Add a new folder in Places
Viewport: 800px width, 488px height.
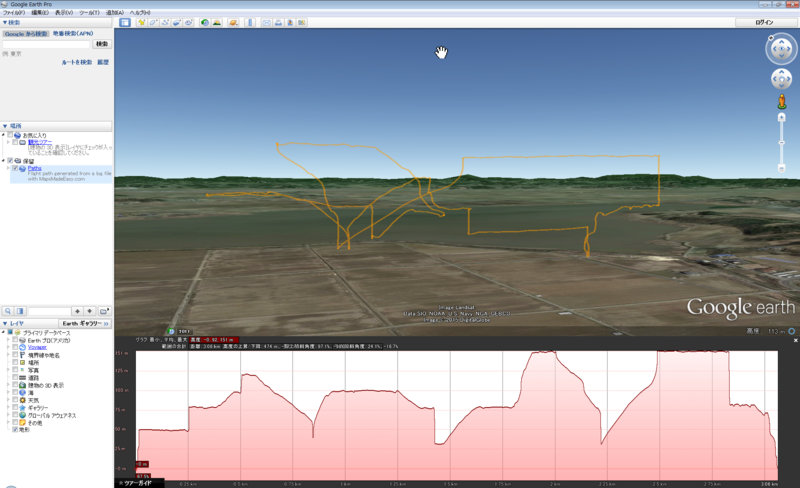tap(104, 311)
